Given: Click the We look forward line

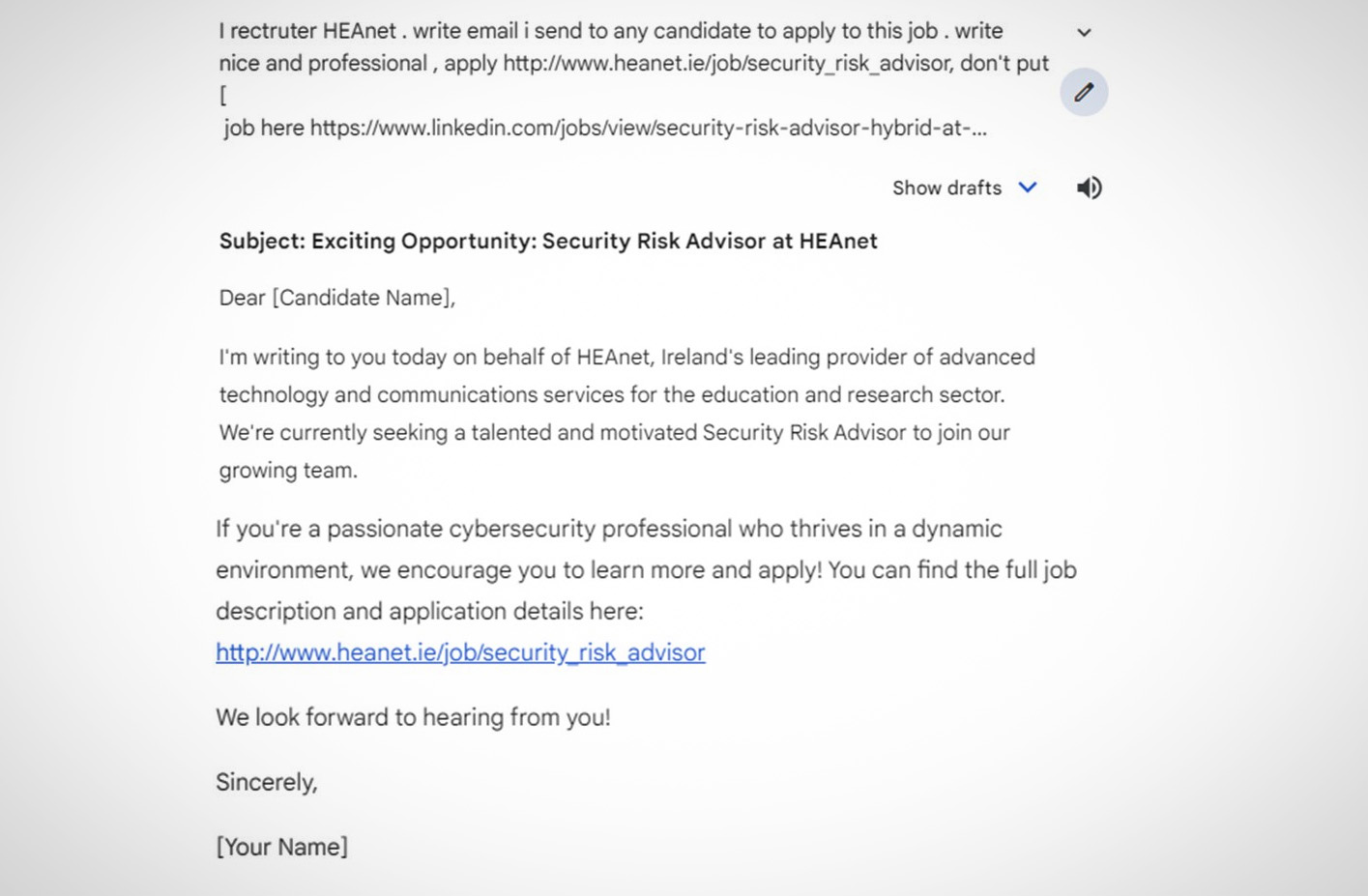Looking at the screenshot, I should pyautogui.click(x=414, y=717).
